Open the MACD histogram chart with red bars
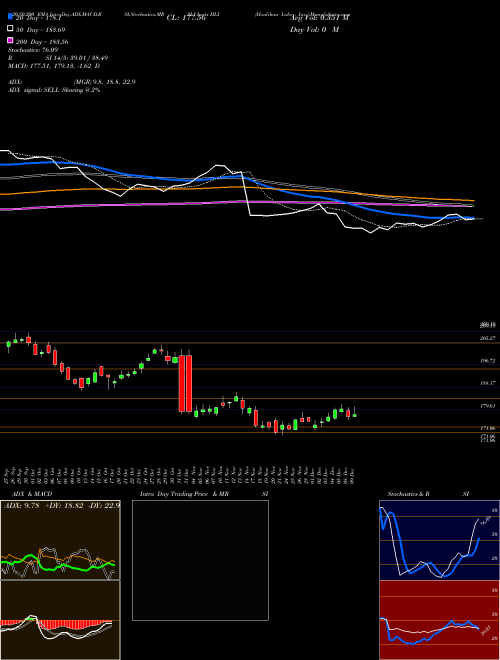Image resolution: width=500 pixels, height=660 pixels. [x=60, y=620]
